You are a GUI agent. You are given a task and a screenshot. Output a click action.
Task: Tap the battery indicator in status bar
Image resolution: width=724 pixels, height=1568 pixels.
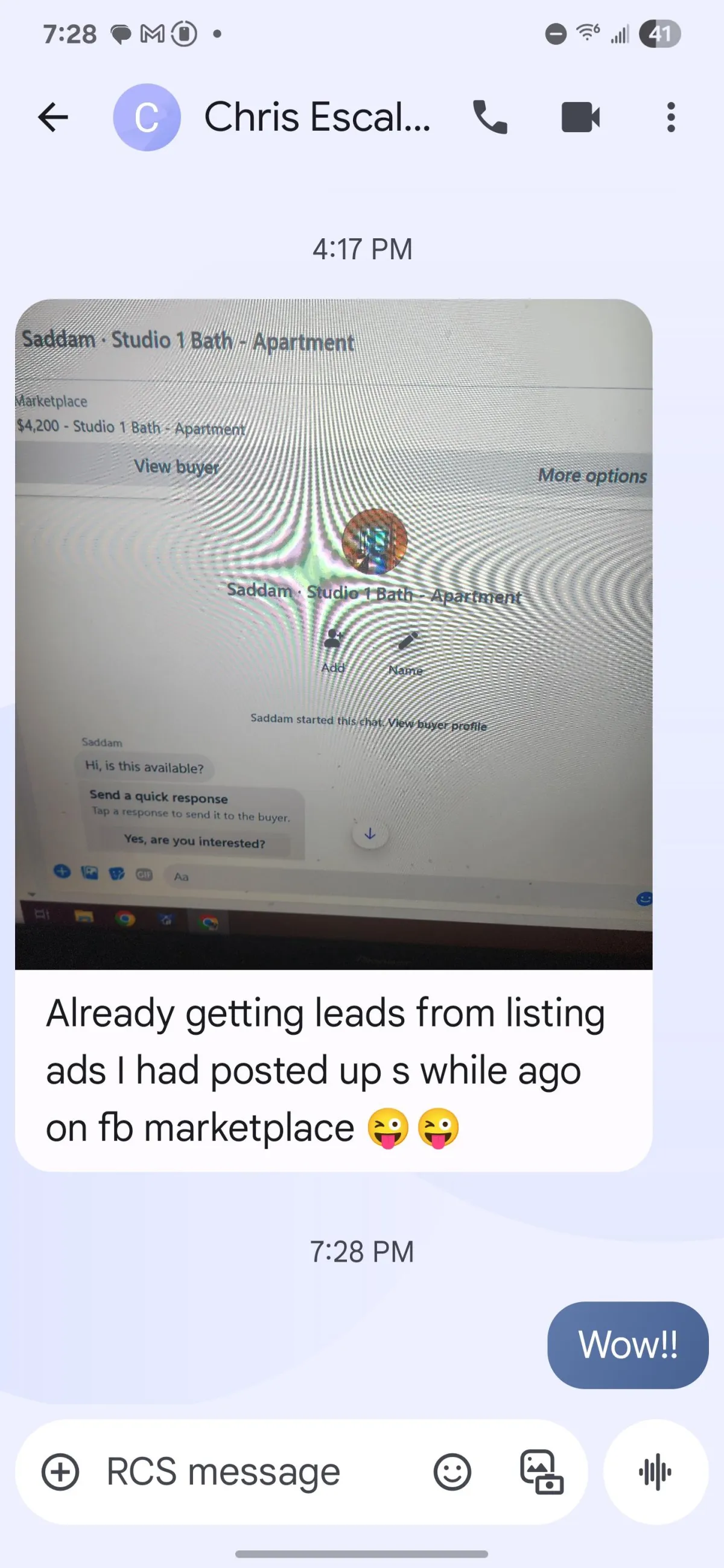(659, 34)
